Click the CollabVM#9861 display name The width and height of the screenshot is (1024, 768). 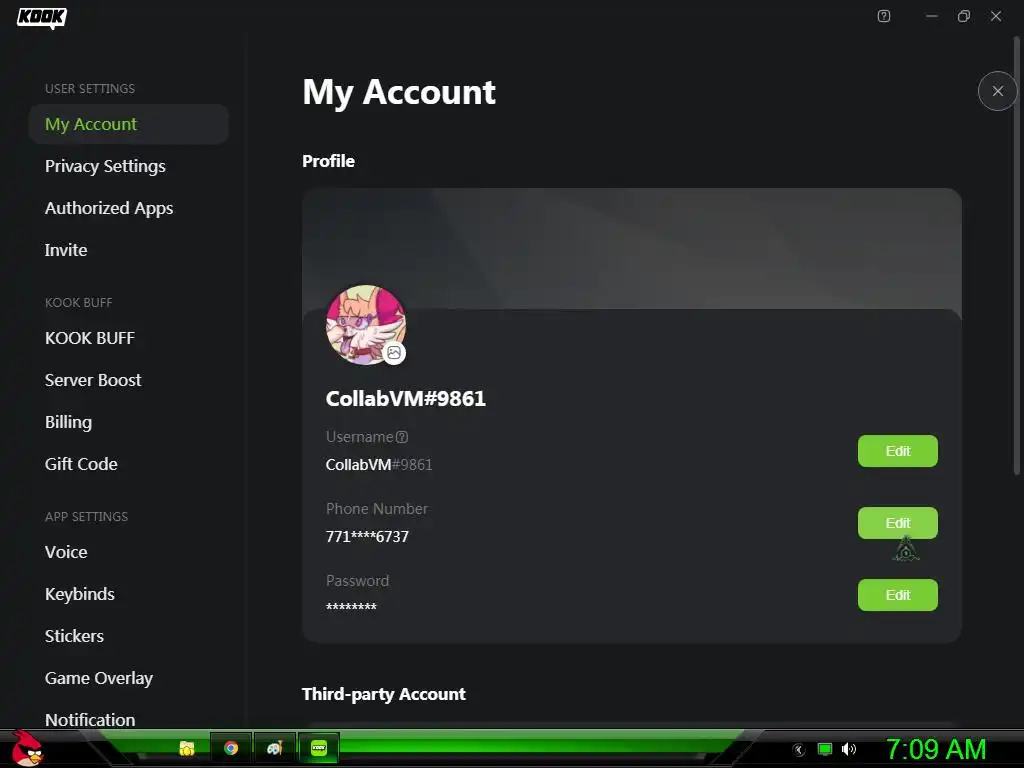click(406, 398)
